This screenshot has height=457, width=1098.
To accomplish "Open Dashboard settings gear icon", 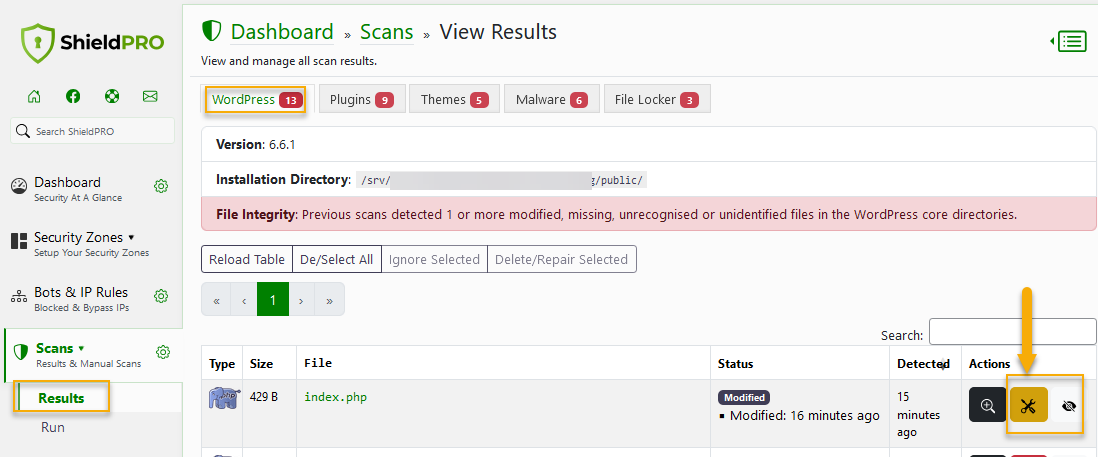I will (161, 186).
